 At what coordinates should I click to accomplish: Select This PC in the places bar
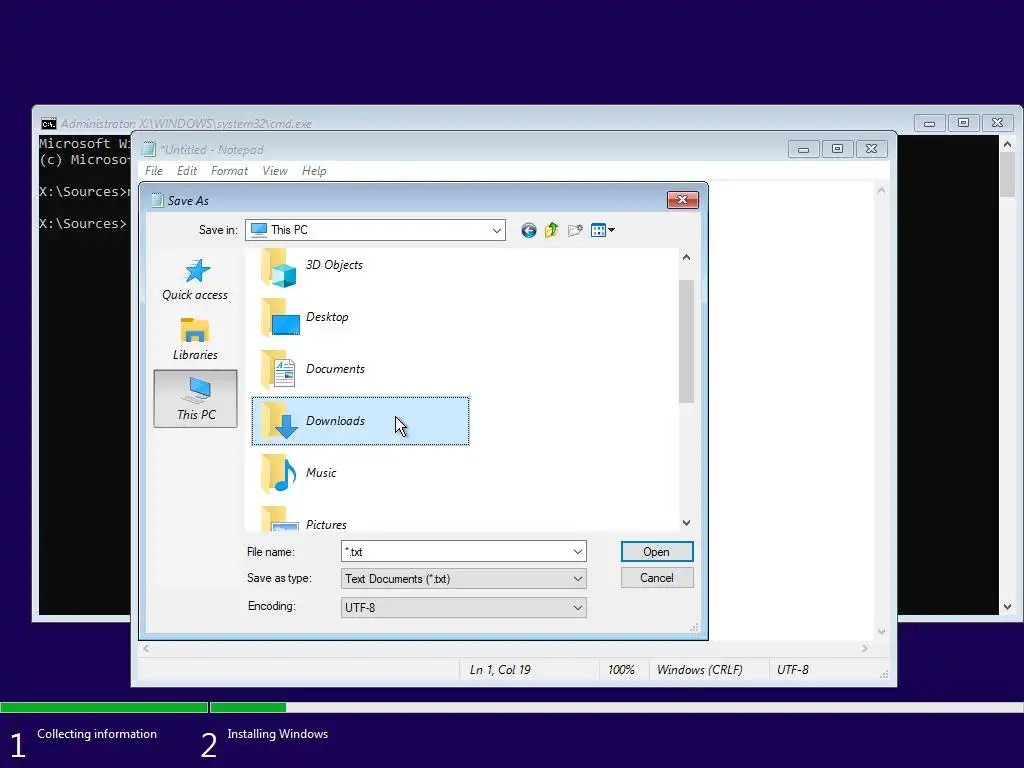(195, 398)
